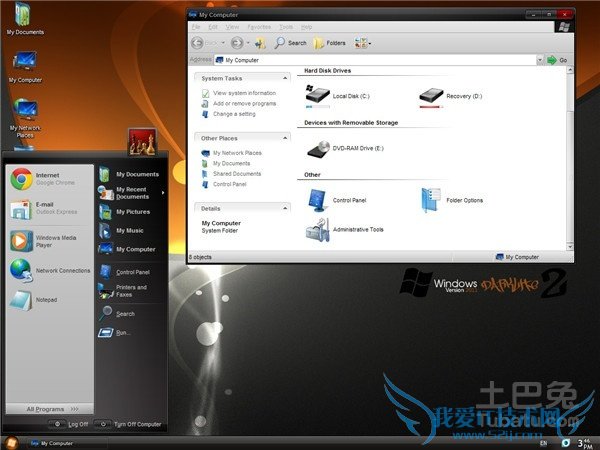Expand My Recent Documents submenu arrow
The height and width of the screenshot is (450, 600).
[x=163, y=193]
